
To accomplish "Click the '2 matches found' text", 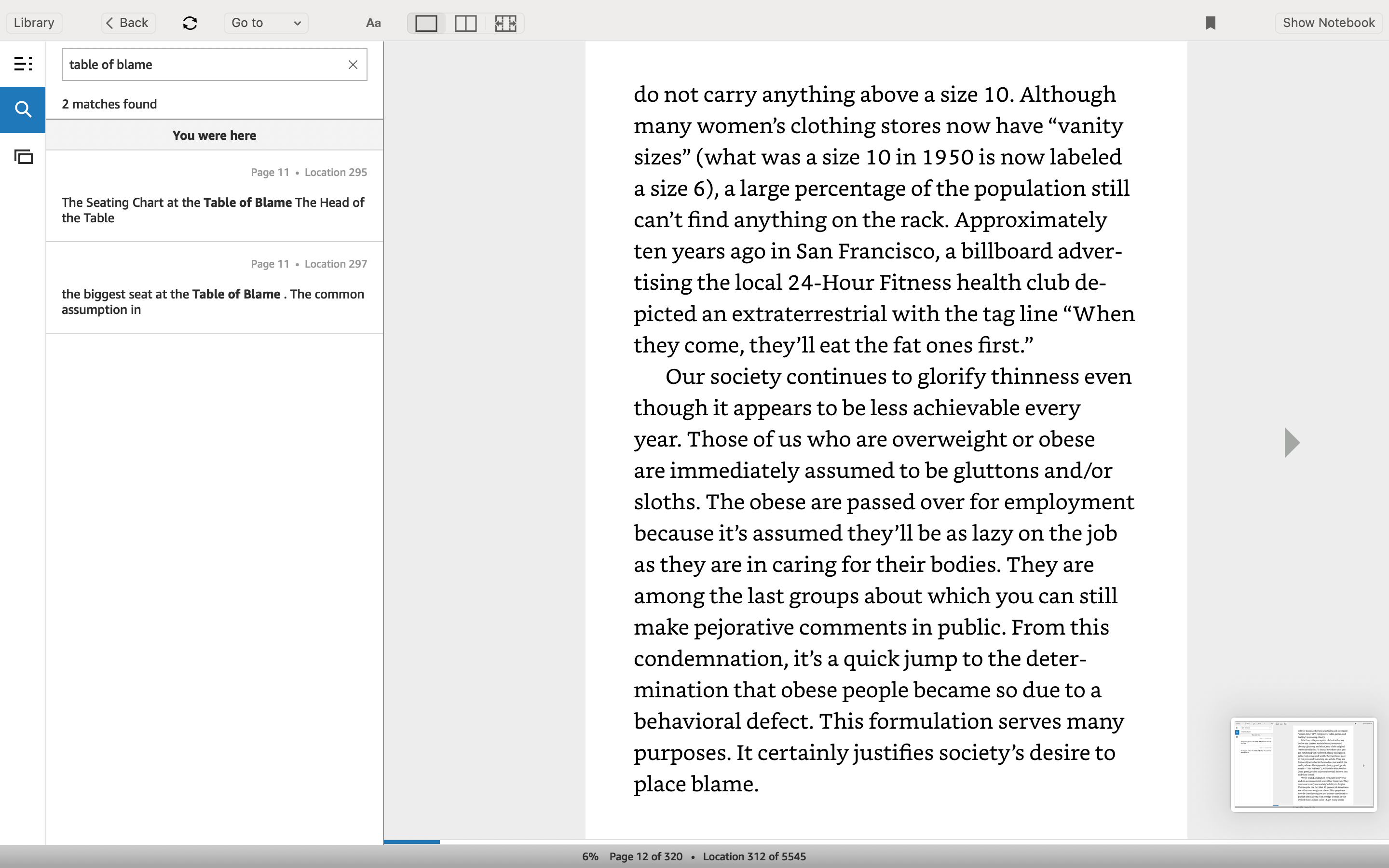I will pos(109,104).
